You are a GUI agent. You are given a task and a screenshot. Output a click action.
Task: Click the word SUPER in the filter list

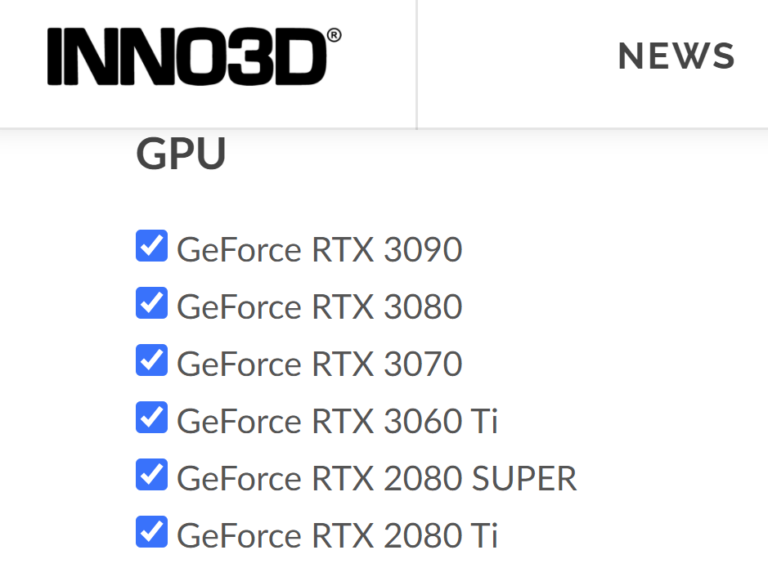pos(524,478)
